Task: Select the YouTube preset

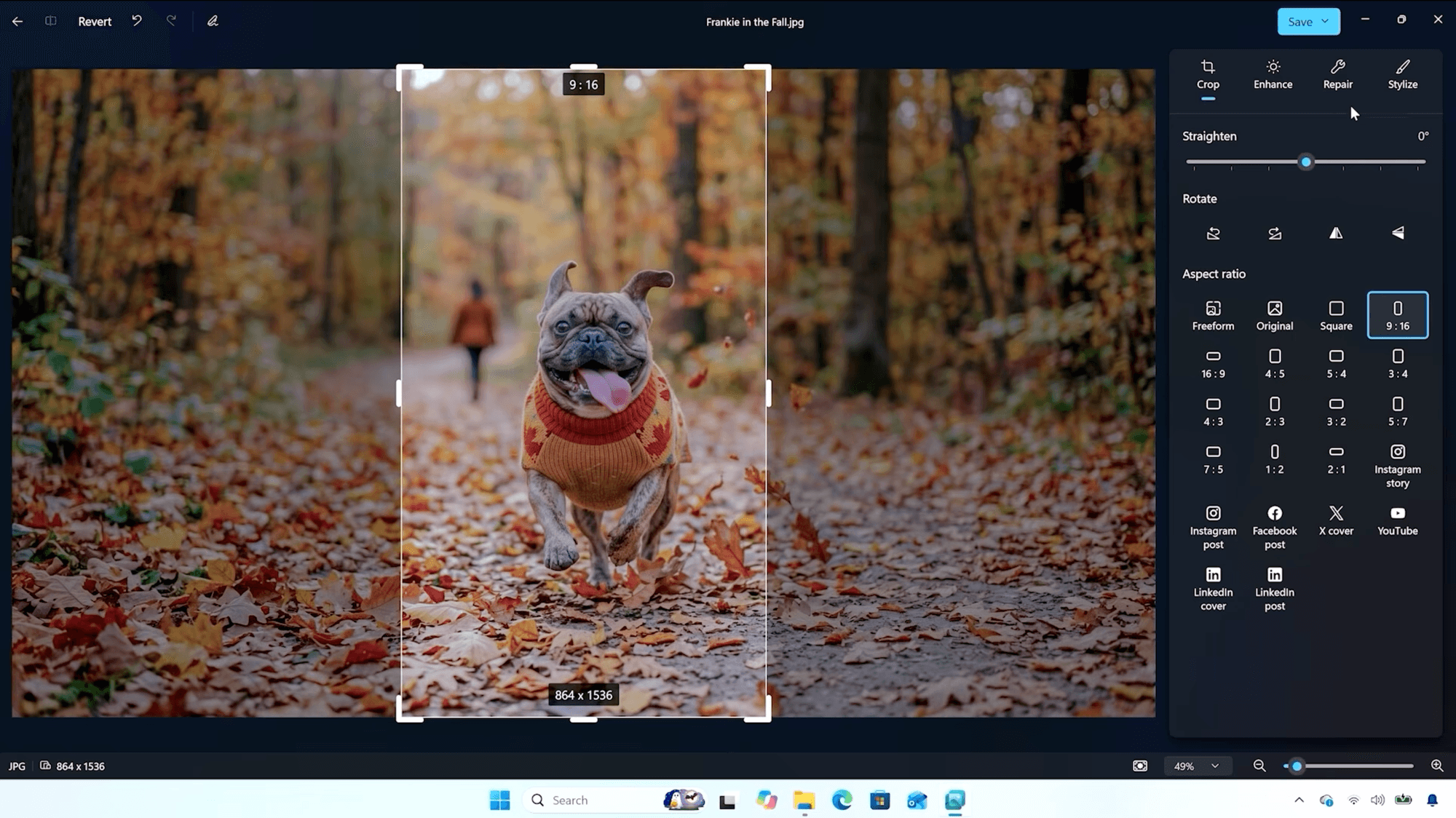Action: tap(1398, 521)
